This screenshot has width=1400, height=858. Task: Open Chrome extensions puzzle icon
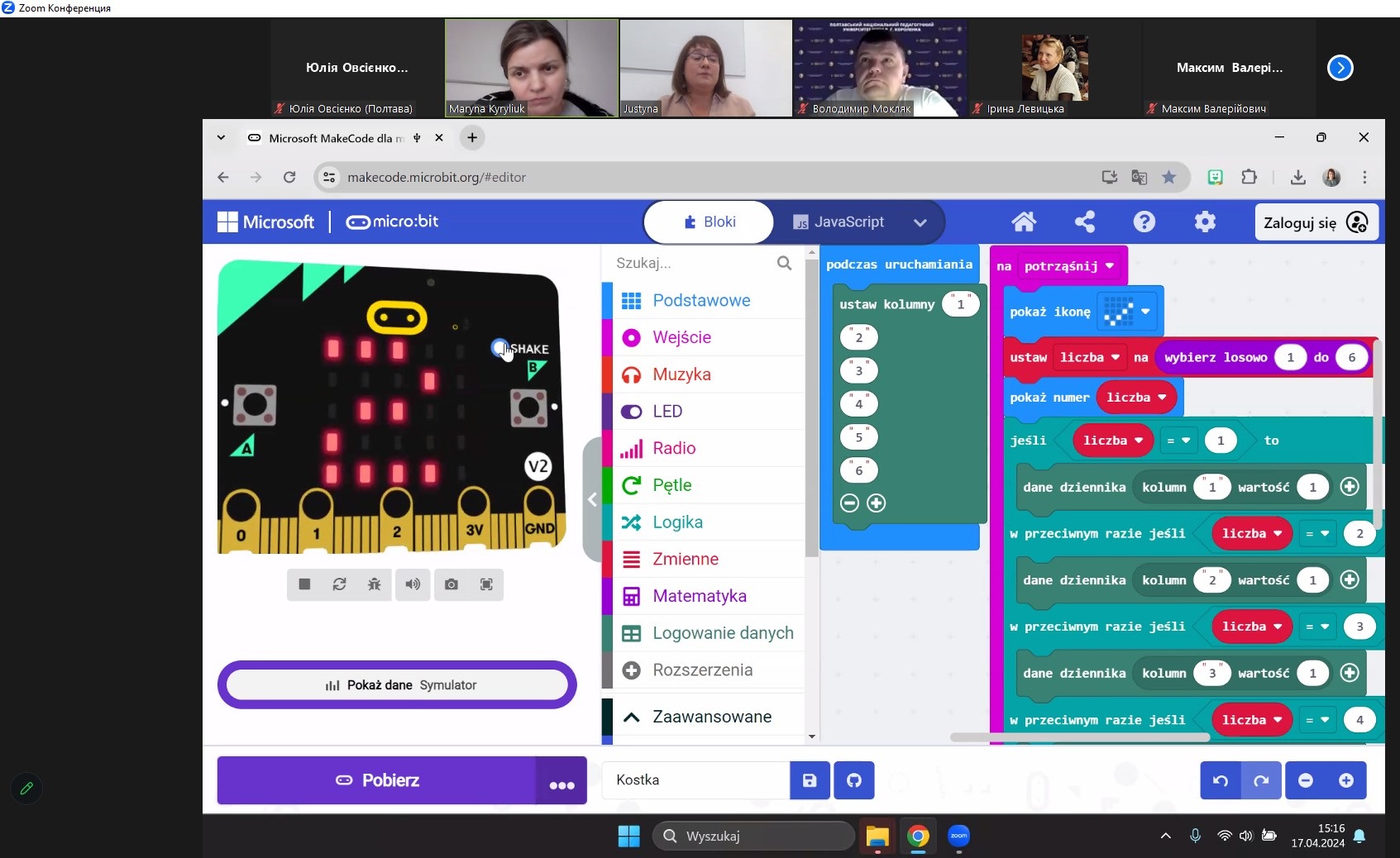[1249, 177]
